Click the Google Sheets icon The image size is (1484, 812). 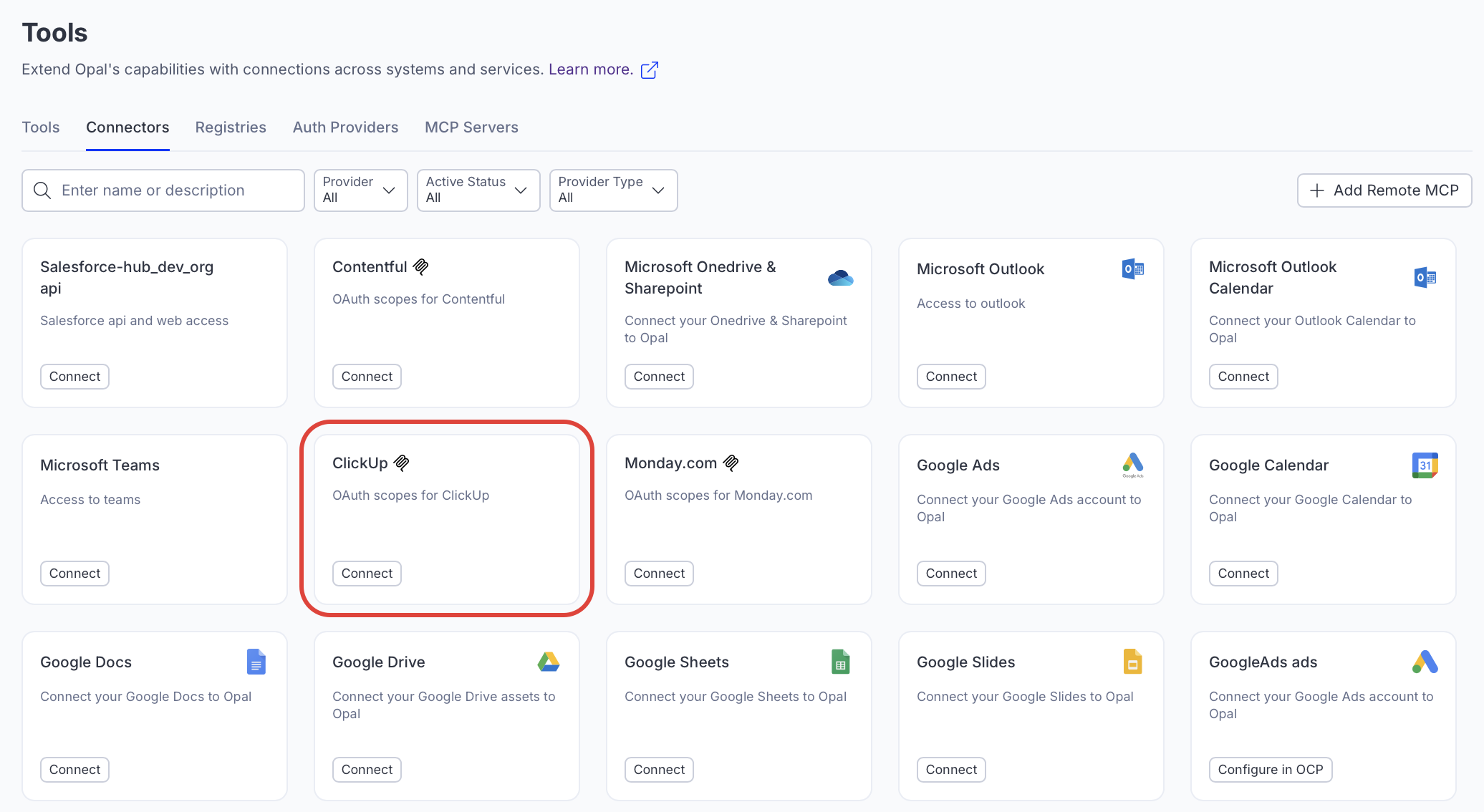pyautogui.click(x=840, y=661)
